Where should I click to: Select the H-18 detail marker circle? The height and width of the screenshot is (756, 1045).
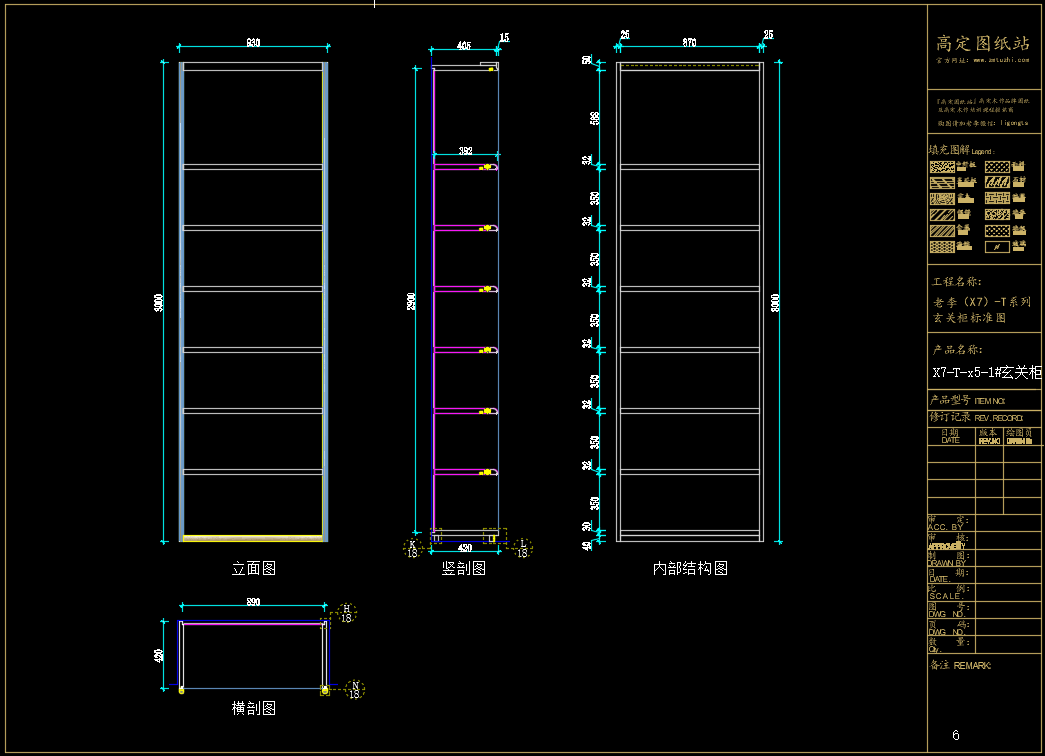pos(347,613)
